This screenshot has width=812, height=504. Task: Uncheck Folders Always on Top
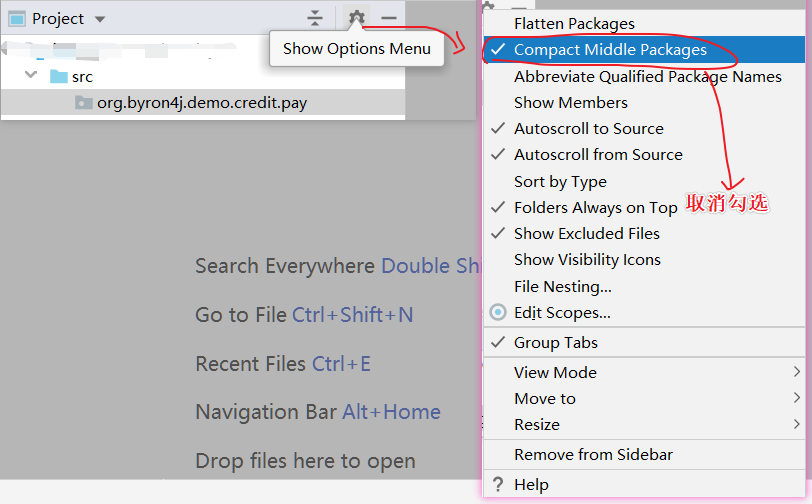pyautogui.click(x=644, y=207)
